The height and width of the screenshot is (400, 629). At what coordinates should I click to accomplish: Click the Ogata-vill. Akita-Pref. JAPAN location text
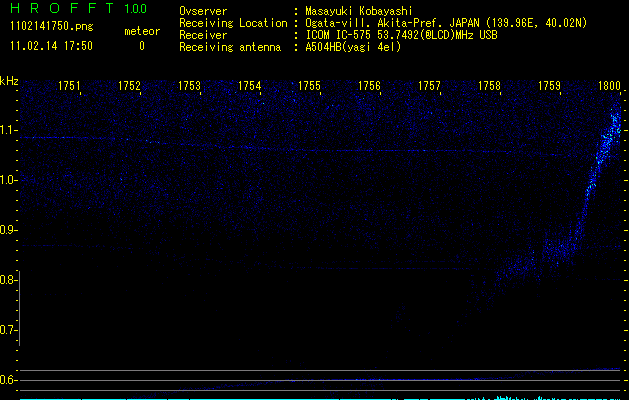point(446,23)
